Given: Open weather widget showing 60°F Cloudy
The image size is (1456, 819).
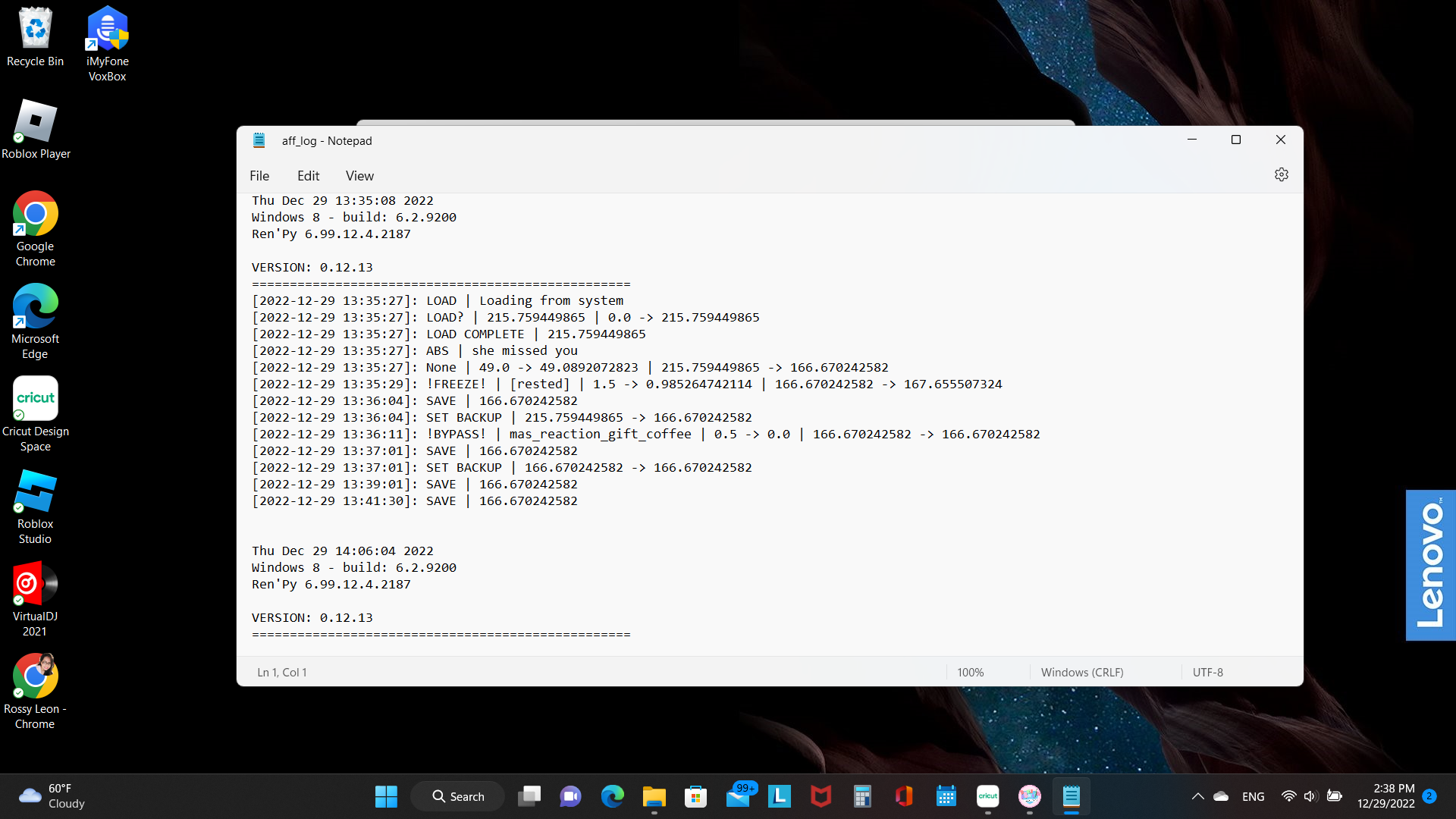Looking at the screenshot, I should coord(52,796).
